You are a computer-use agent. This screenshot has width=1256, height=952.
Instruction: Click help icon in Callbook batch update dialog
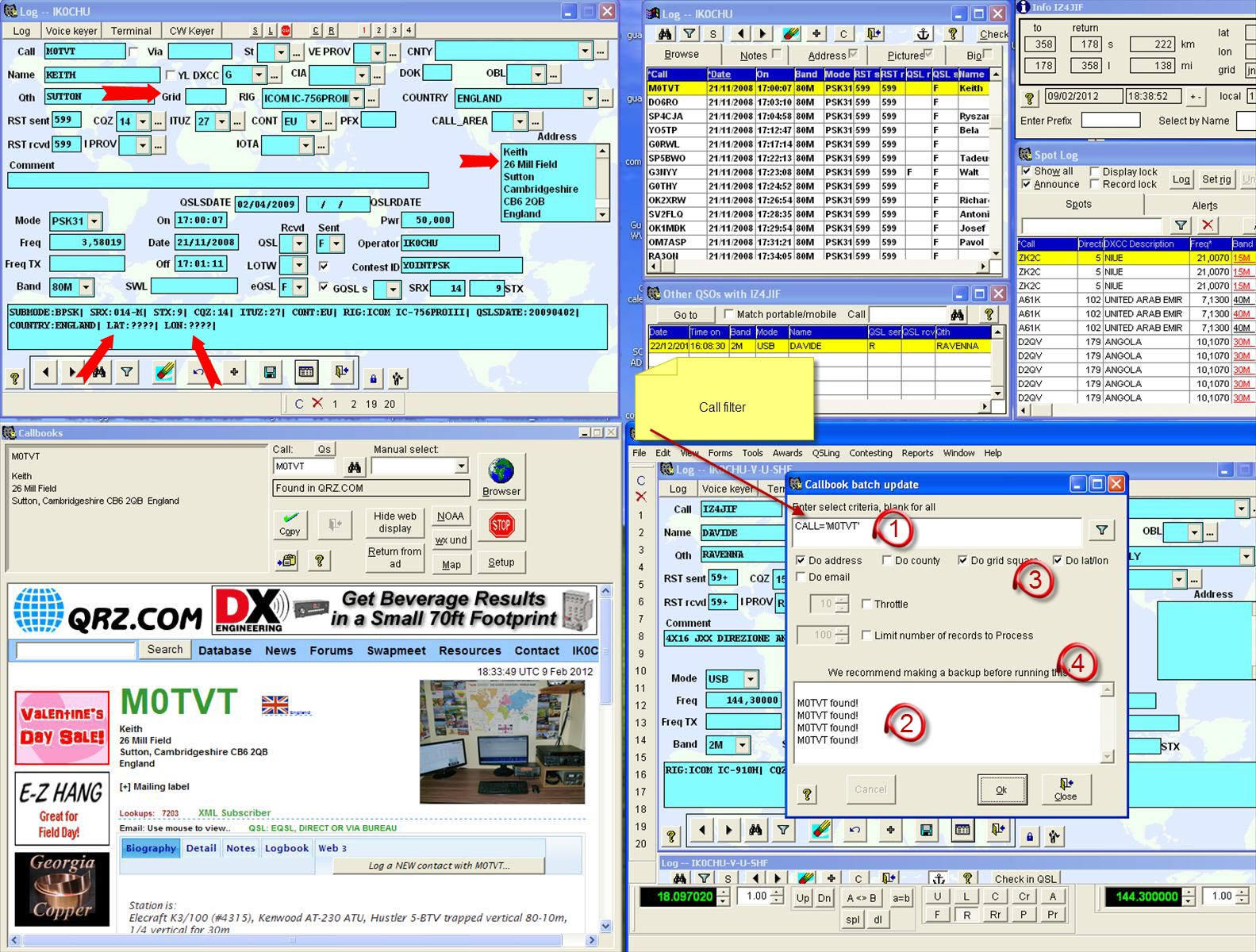pos(807,794)
